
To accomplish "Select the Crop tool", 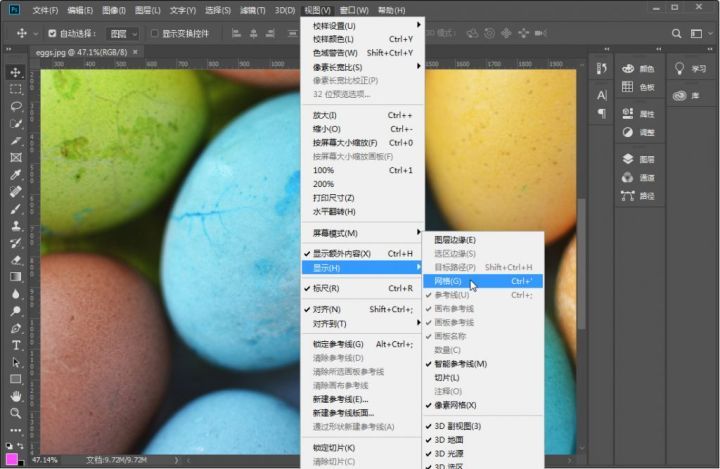I will point(16,141).
